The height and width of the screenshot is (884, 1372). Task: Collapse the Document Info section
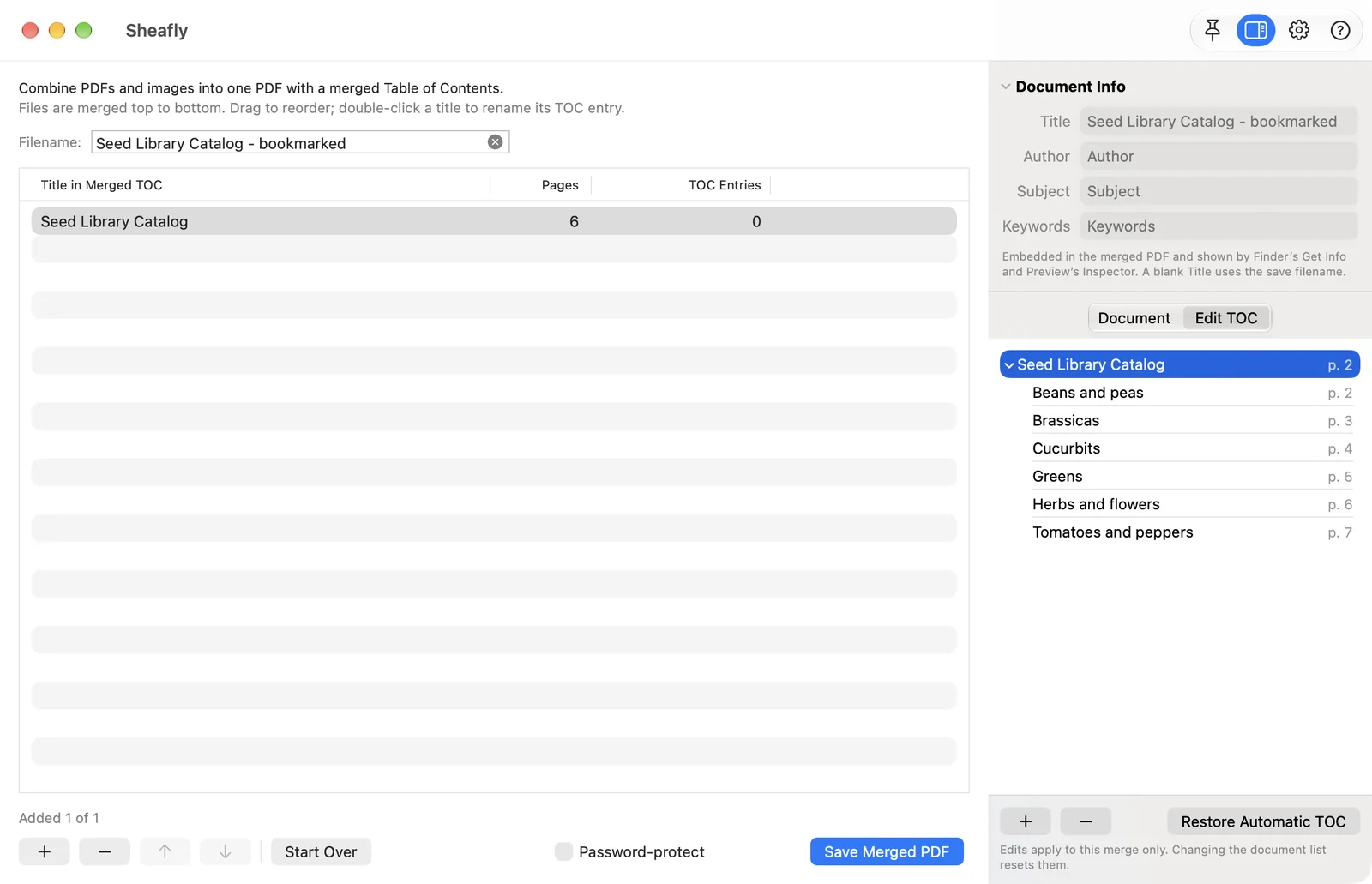coord(1006,87)
